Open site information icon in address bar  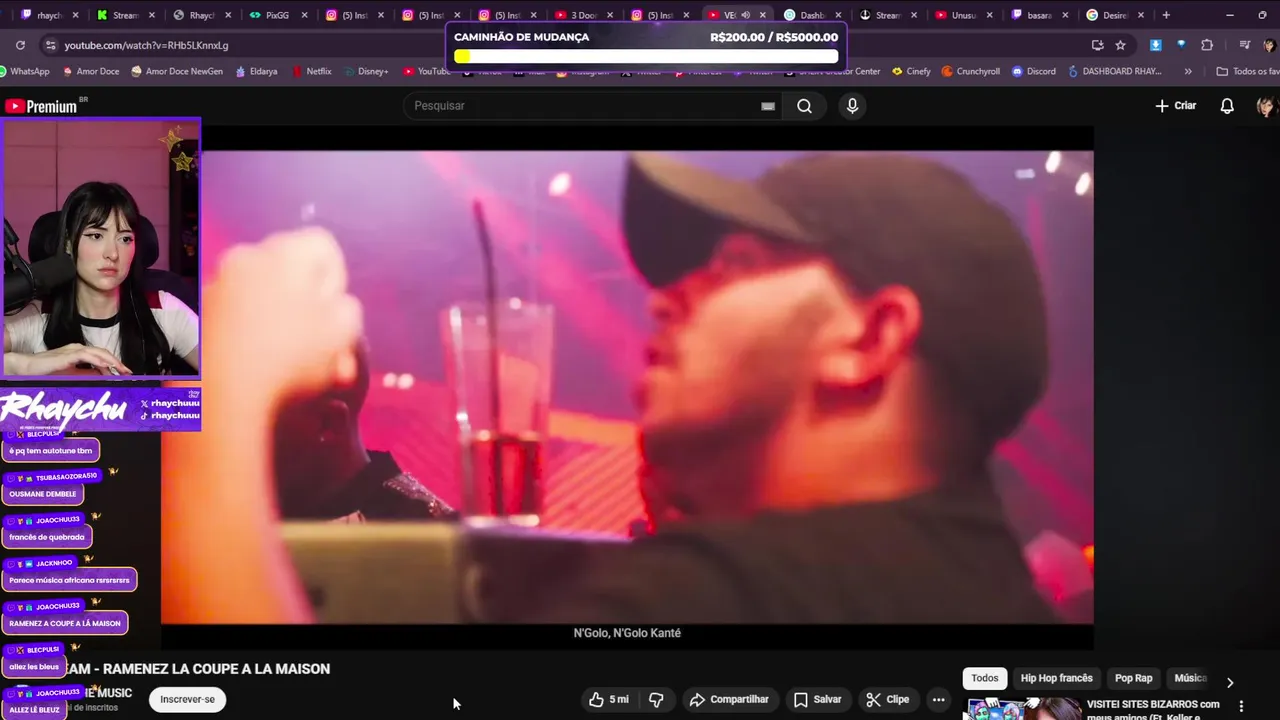50,45
